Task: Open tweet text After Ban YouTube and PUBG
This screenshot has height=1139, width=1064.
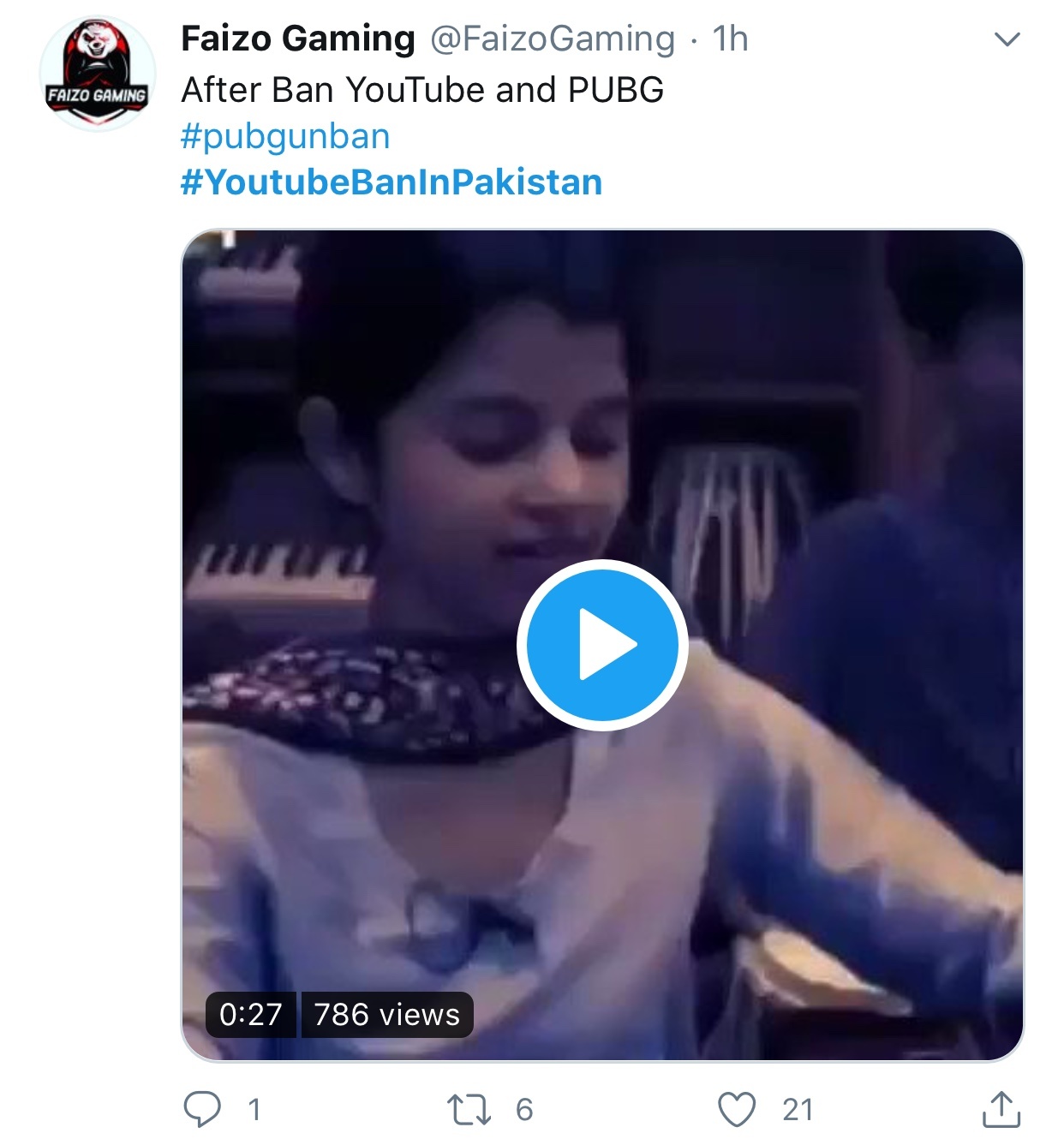Action: point(422,90)
